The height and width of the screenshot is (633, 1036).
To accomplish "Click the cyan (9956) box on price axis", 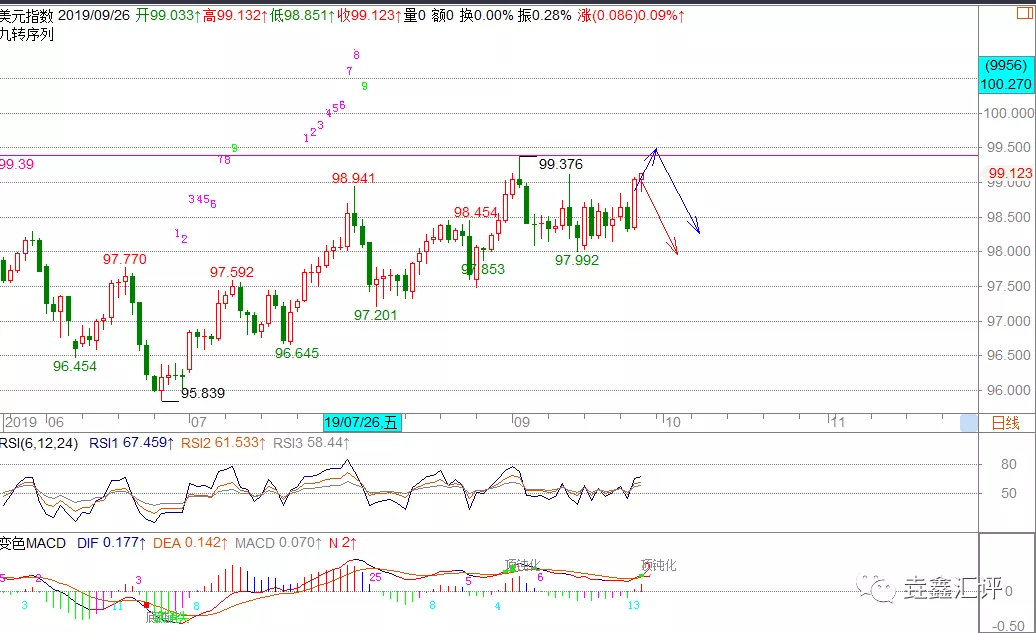I will point(1006,65).
